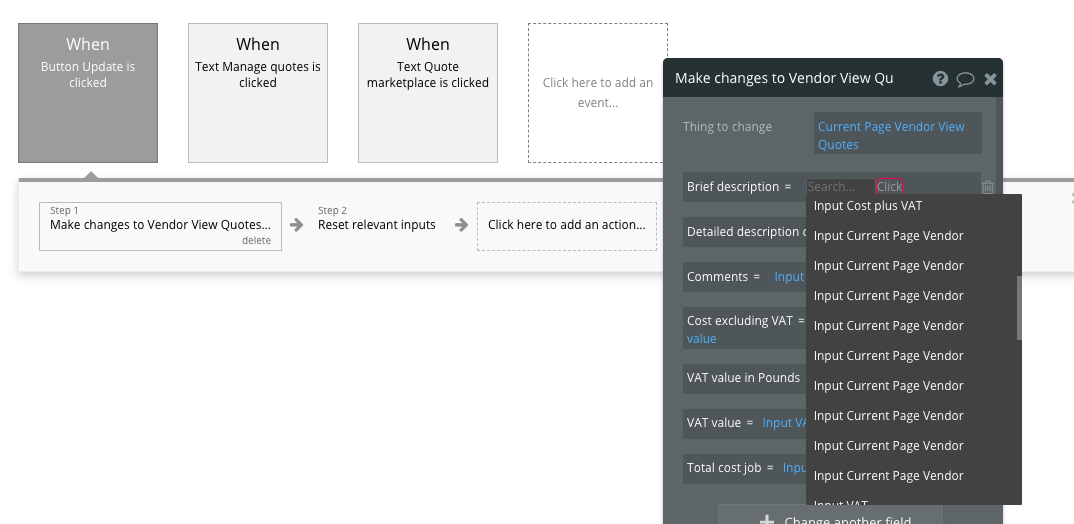Open the Text Manage quotes is clicked event
This screenshot has height=524, width=1074.
point(258,92)
